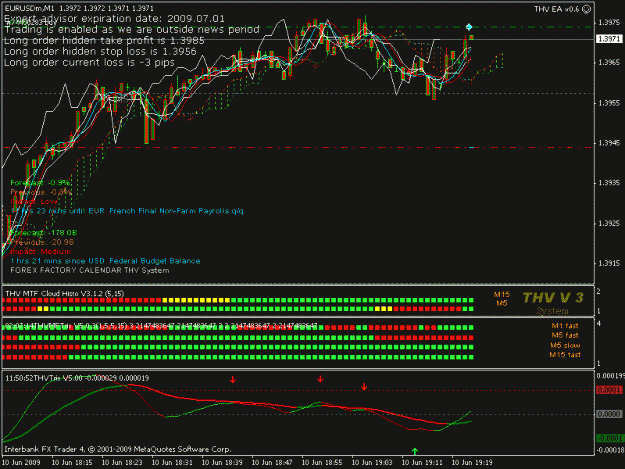
Task: Click the 'Long order current loss is -3 pips' line
Action: (x=90, y=63)
